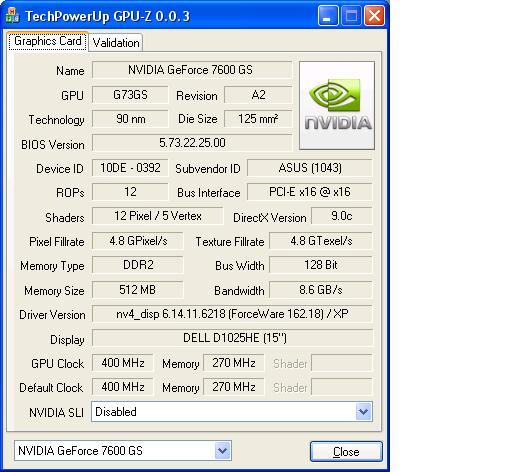Click the Subvendor ID label
This screenshot has height=472, width=512.
click(x=208, y=169)
